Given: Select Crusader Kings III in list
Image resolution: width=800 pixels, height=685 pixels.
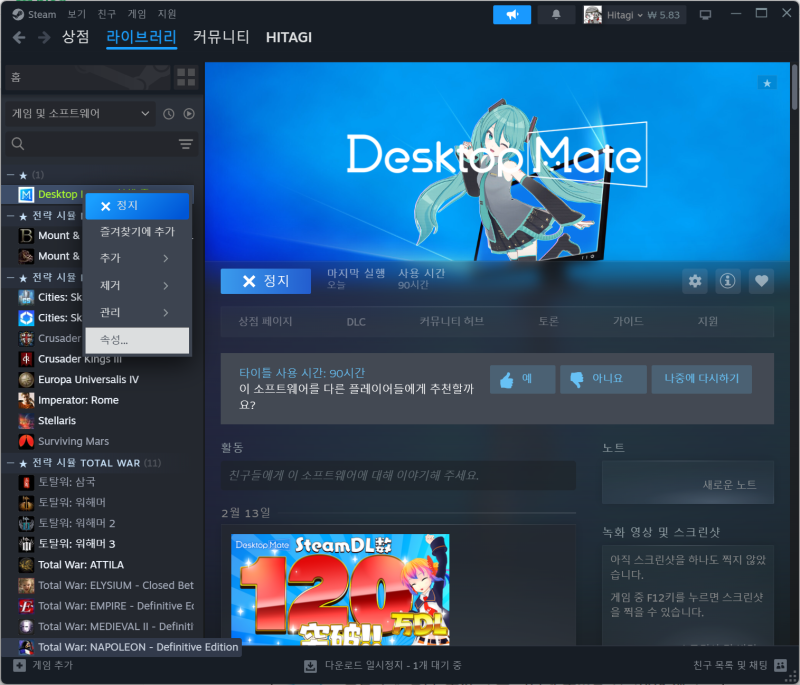Looking at the screenshot, I should [x=80, y=359].
